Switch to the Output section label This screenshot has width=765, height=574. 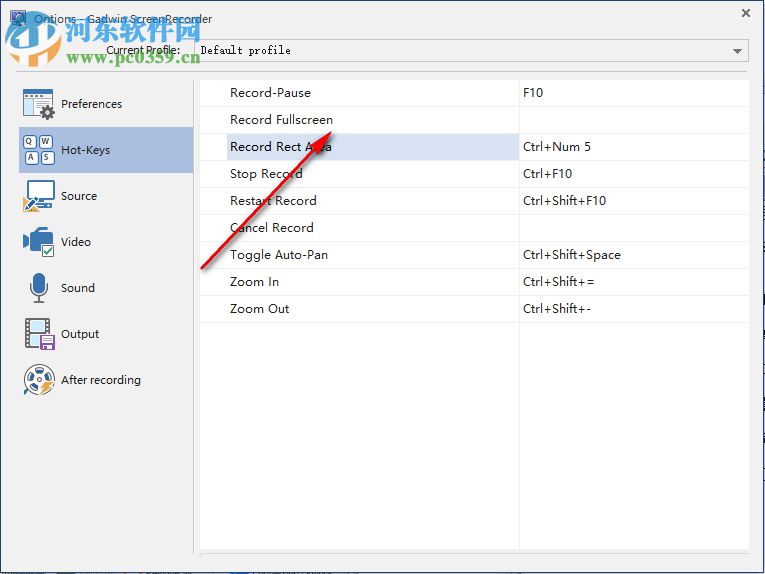(x=80, y=334)
